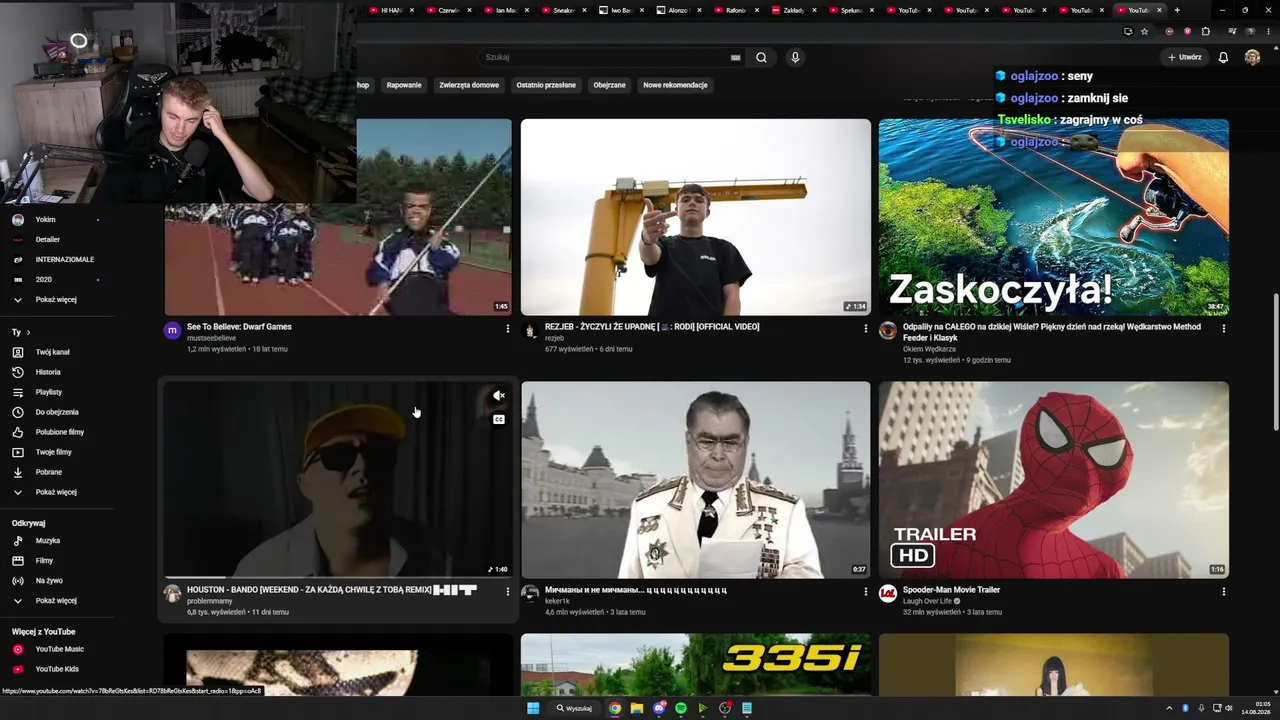Unmute the HOUSTON - BANDO video preview
Image resolution: width=1280 pixels, height=720 pixels.
499,397
